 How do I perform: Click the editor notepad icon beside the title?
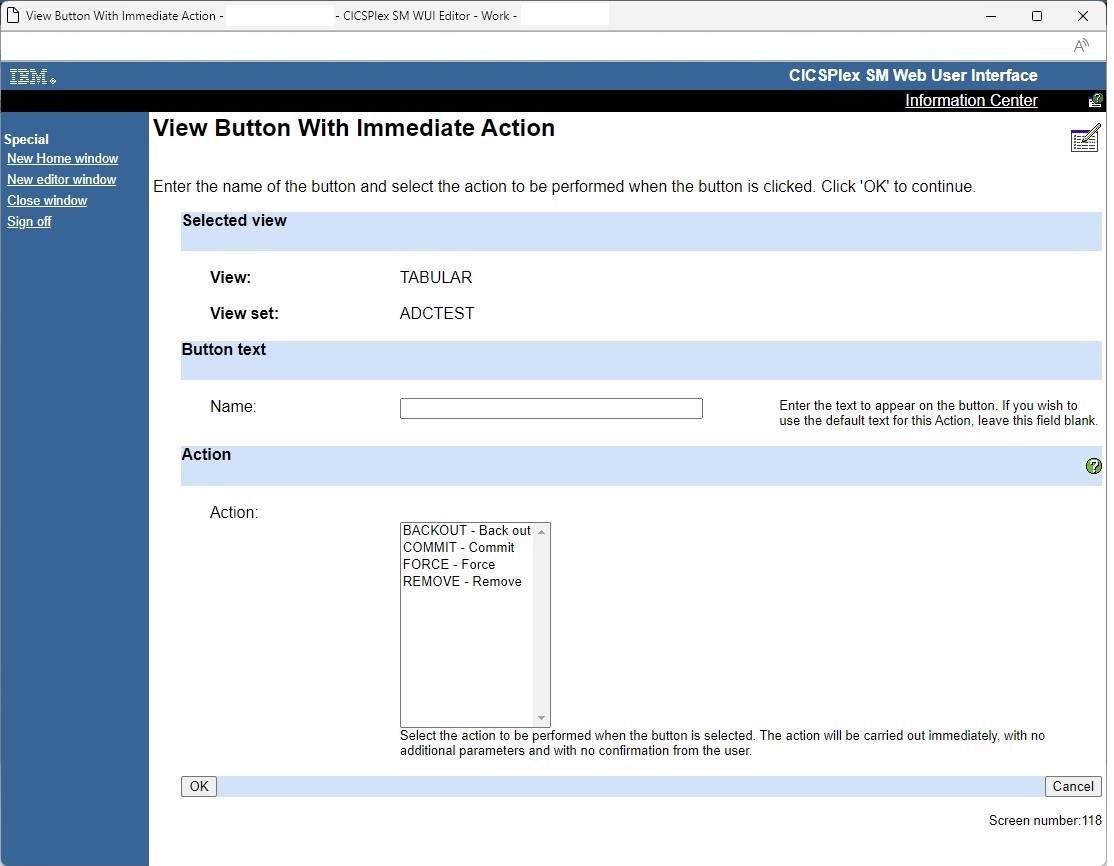click(x=1085, y=138)
